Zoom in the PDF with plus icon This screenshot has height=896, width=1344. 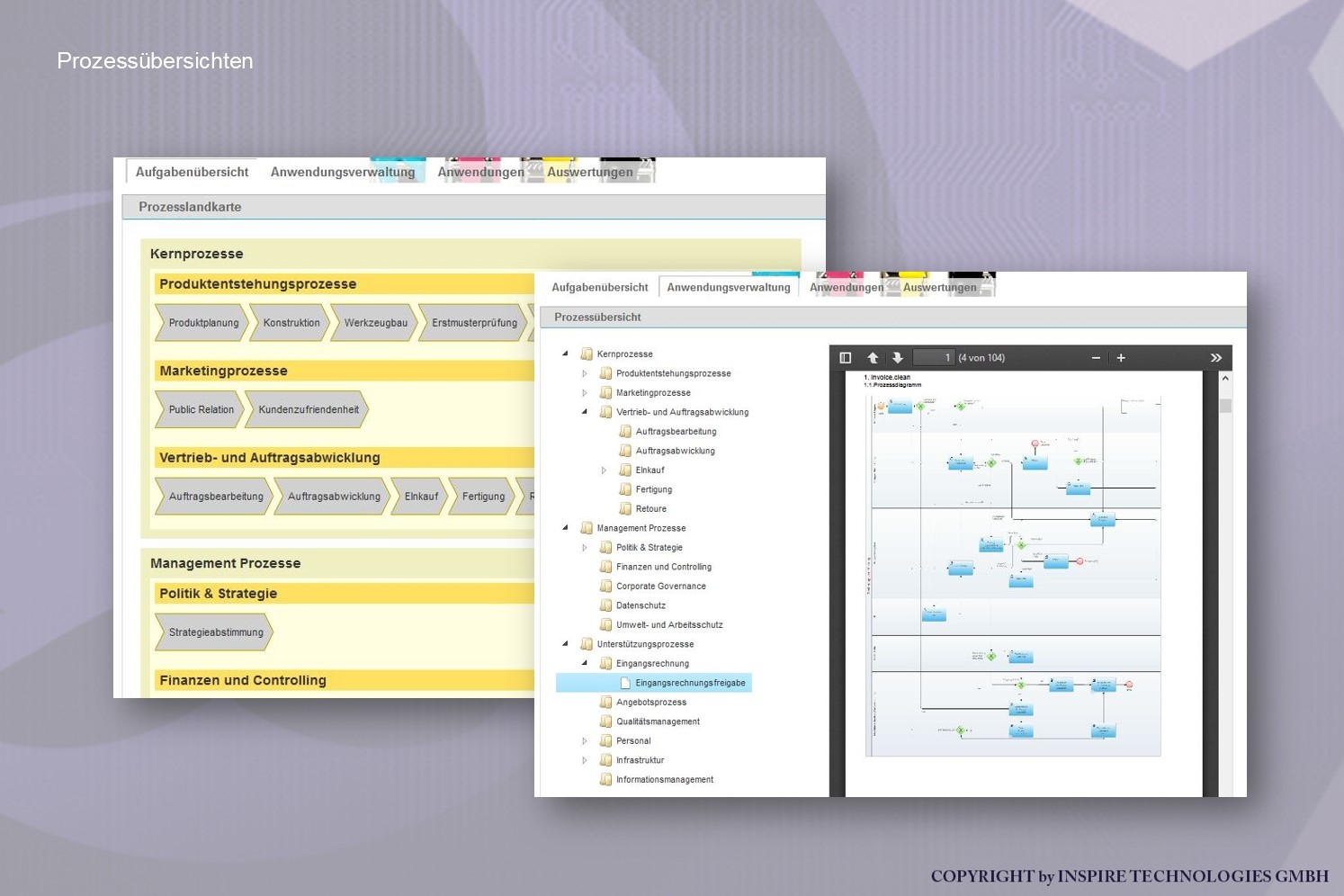(x=1121, y=358)
